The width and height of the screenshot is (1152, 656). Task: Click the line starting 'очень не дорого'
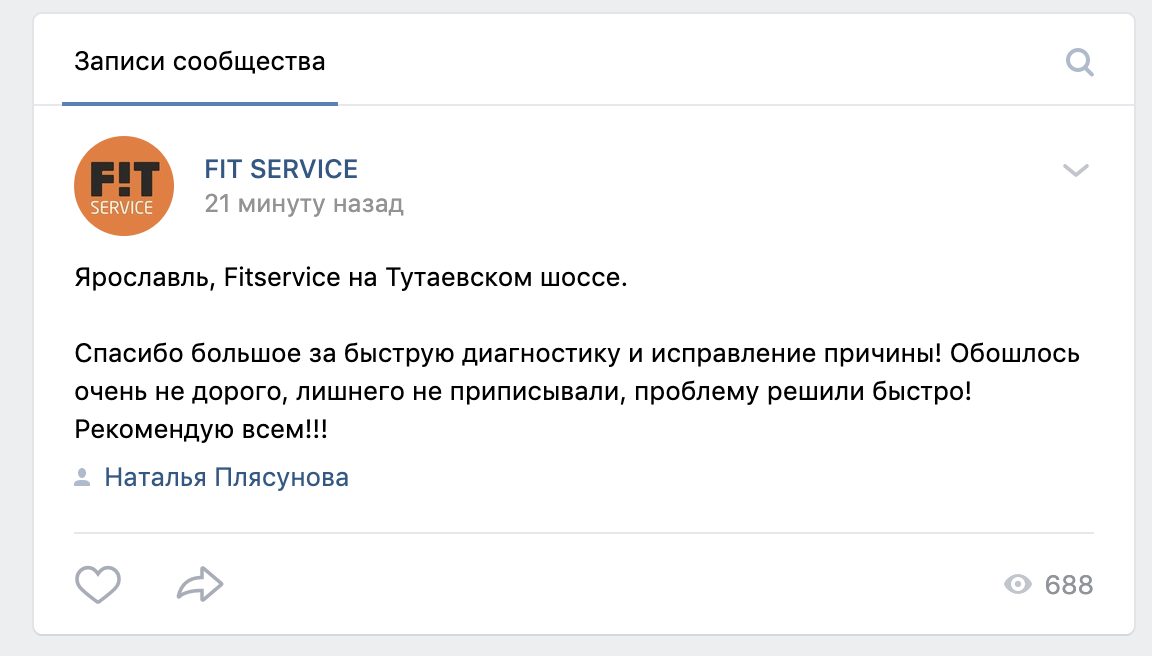point(300,392)
